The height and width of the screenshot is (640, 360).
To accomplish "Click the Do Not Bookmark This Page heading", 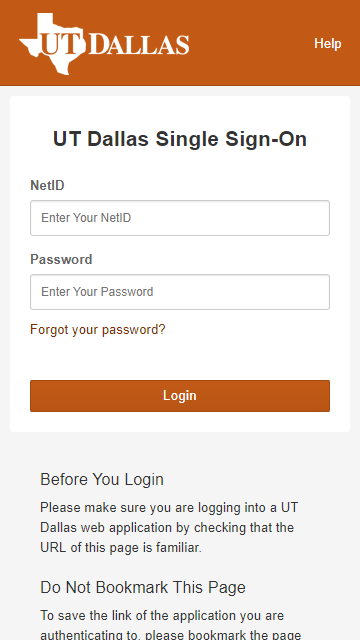I will pyautogui.click(x=143, y=587).
